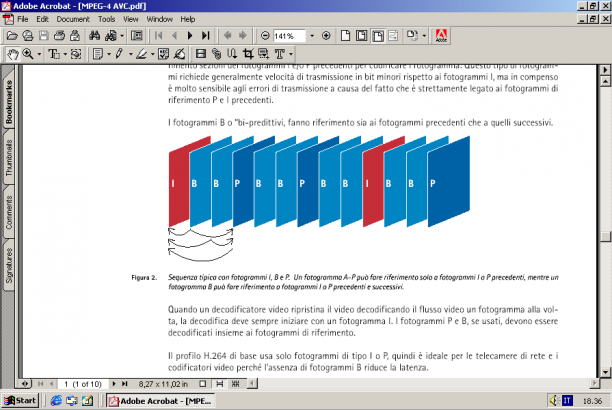Viewport: 612px width, 410px height.
Task: Click the zoom out minus button
Action: tap(265, 36)
